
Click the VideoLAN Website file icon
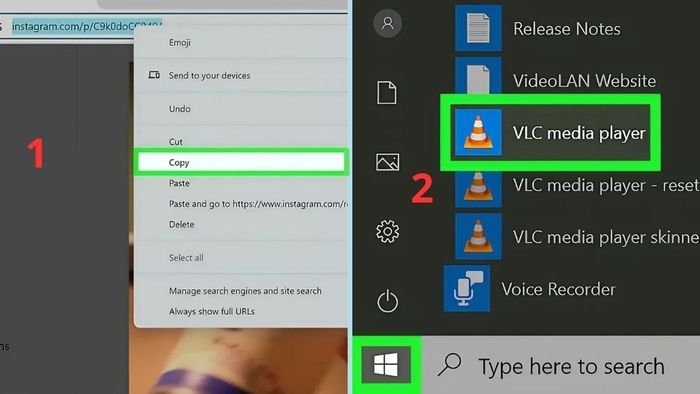click(x=478, y=76)
